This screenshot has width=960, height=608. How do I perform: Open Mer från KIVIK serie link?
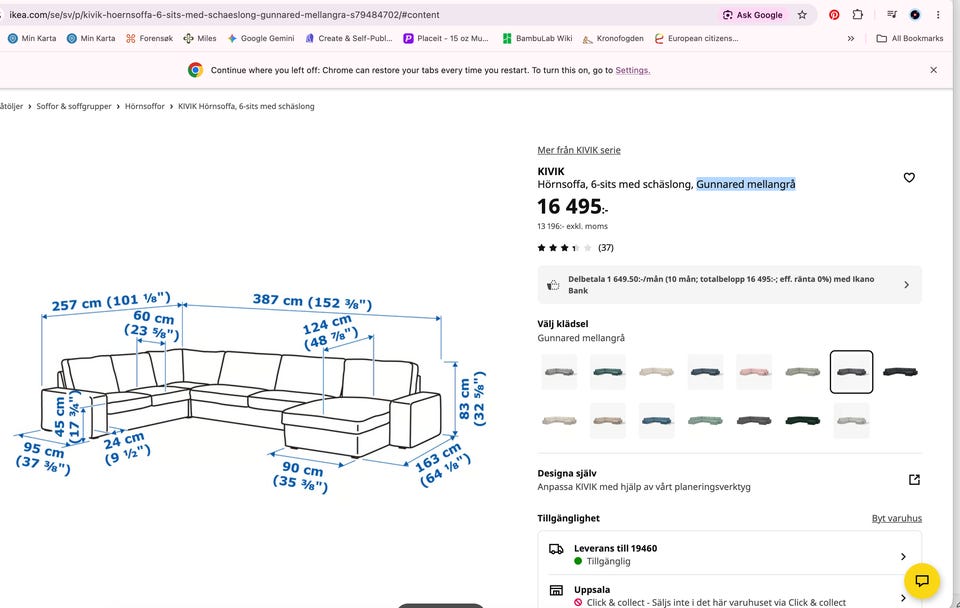pos(579,150)
